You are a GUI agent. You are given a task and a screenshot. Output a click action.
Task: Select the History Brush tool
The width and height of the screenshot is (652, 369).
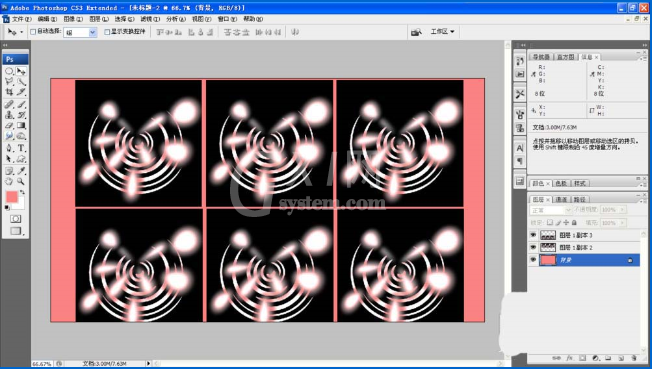(x=21, y=115)
